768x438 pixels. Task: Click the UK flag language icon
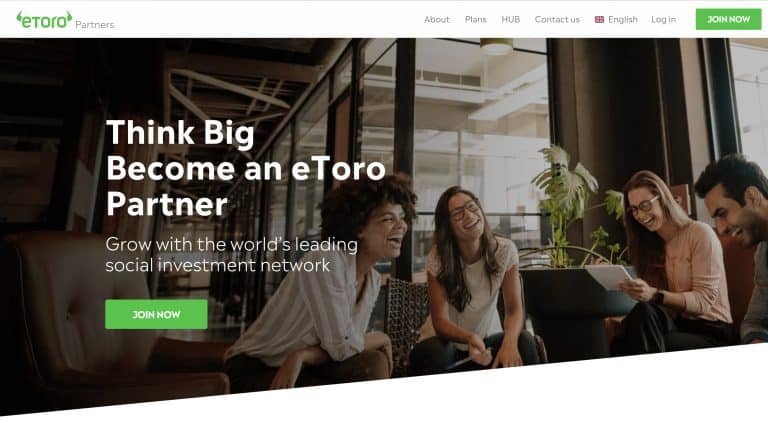tap(599, 20)
